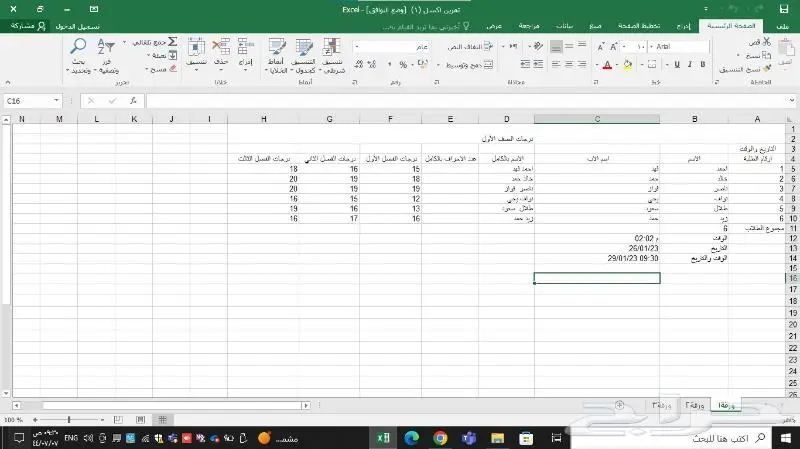Screen dimensions: 800x449
Task: Open Conditional Formatting menu
Action: [332, 56]
